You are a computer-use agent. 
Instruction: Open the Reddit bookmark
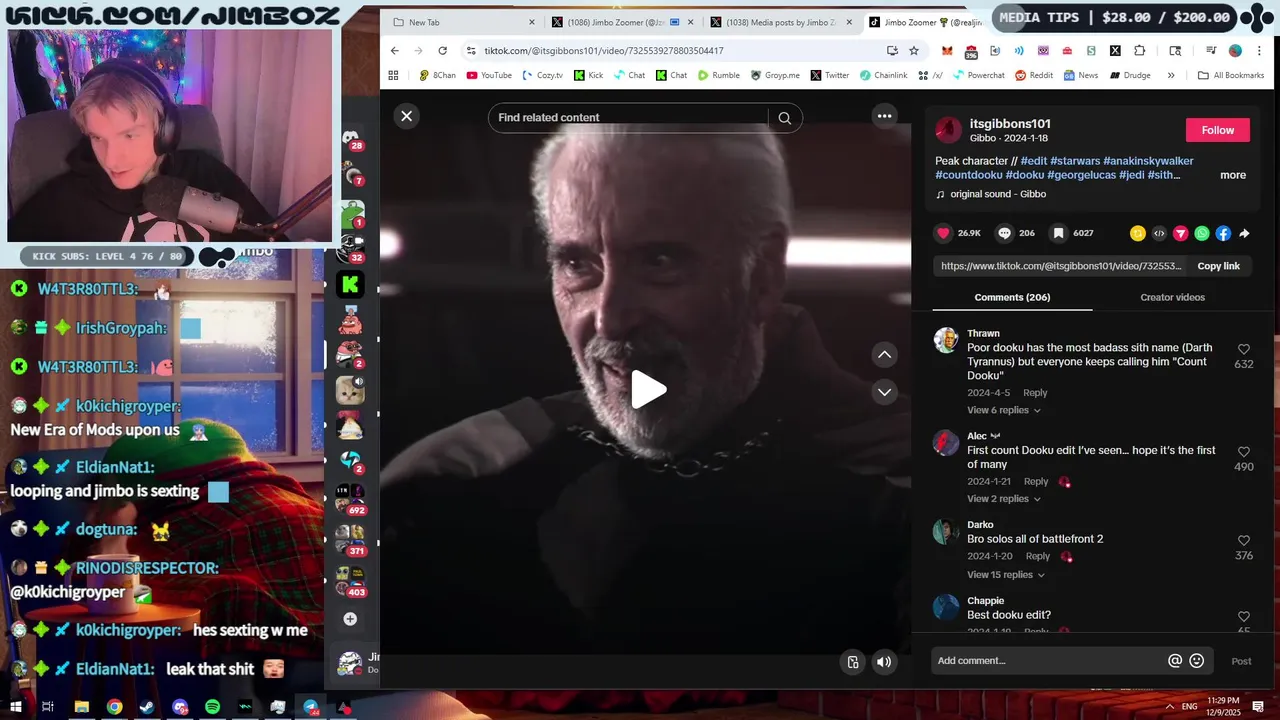(x=1034, y=75)
